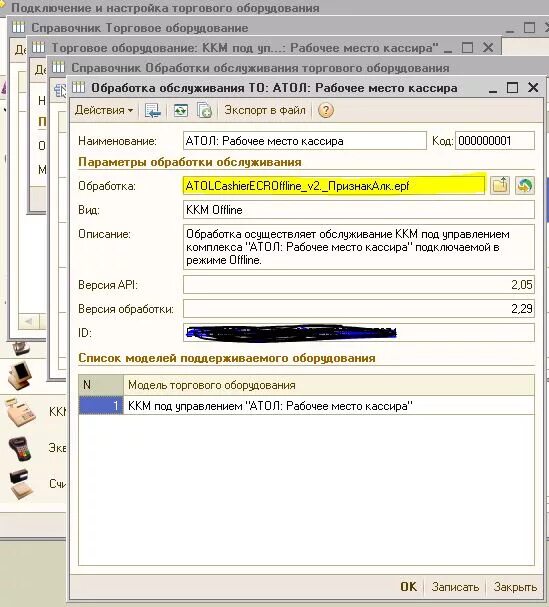Click the ID field
Screen dimensions: 549x607
pos(359,333)
